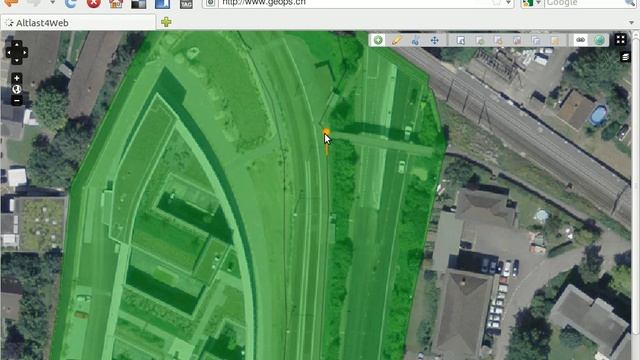
Task: Click the greyed orange-square tool
Action: pos(555,40)
